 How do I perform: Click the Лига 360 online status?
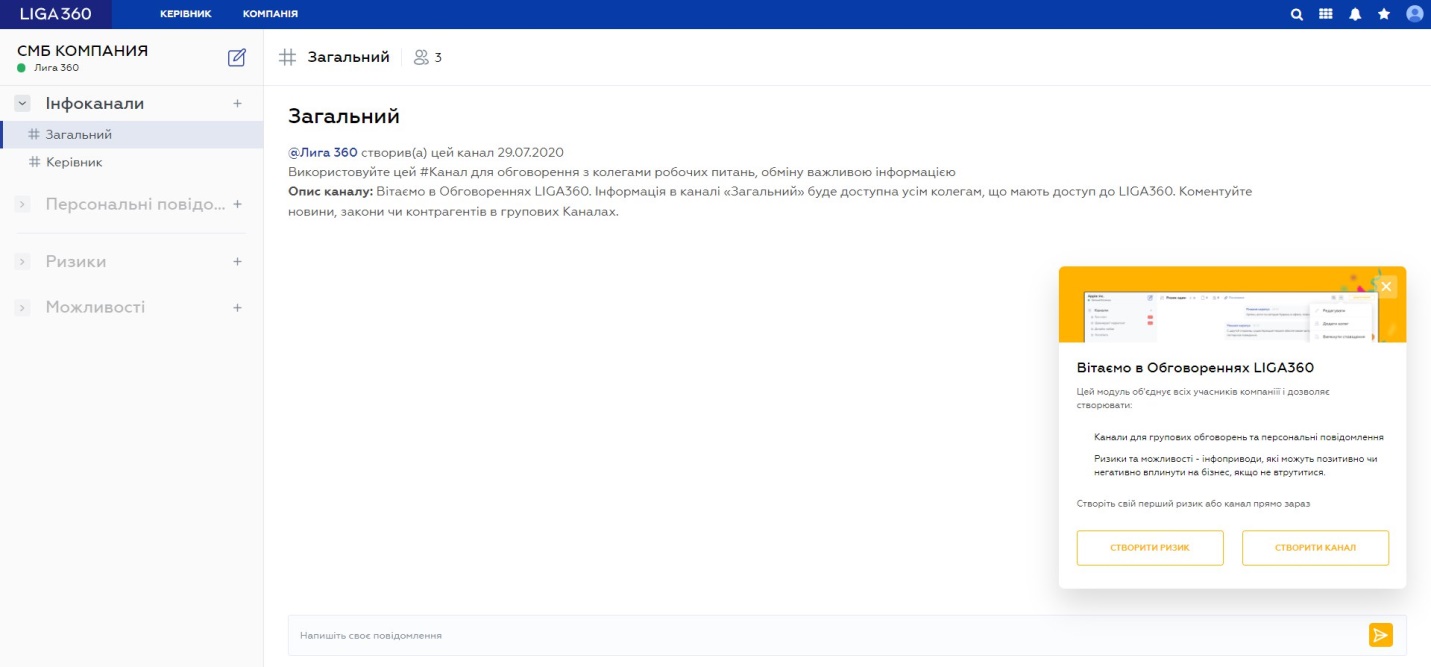48,68
